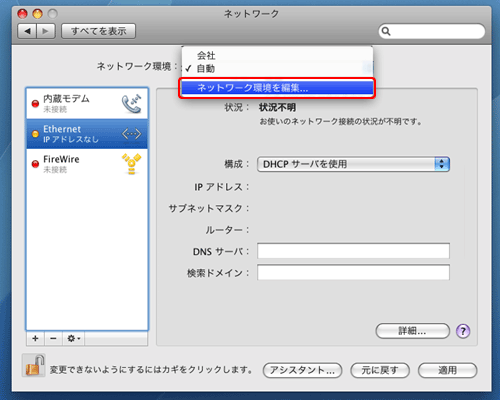Click the 元に戻す button
Viewport: 500px width, 400px height.
coord(380,370)
